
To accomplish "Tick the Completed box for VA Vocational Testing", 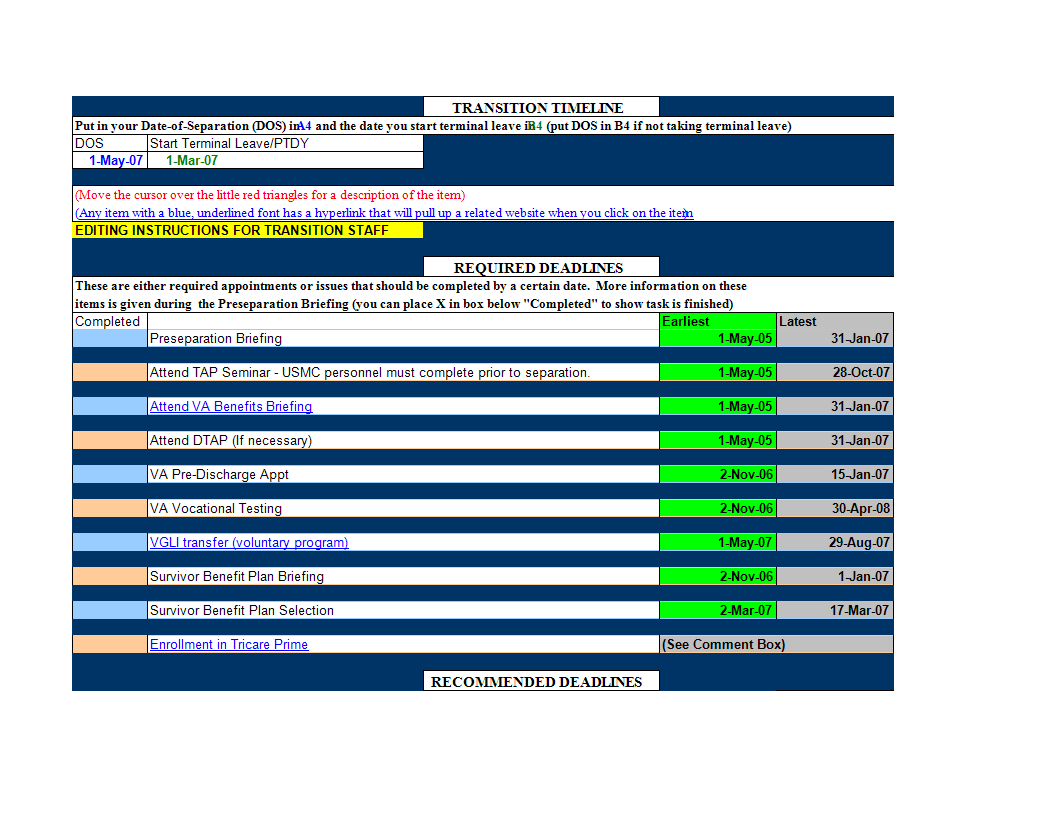I will pos(110,508).
